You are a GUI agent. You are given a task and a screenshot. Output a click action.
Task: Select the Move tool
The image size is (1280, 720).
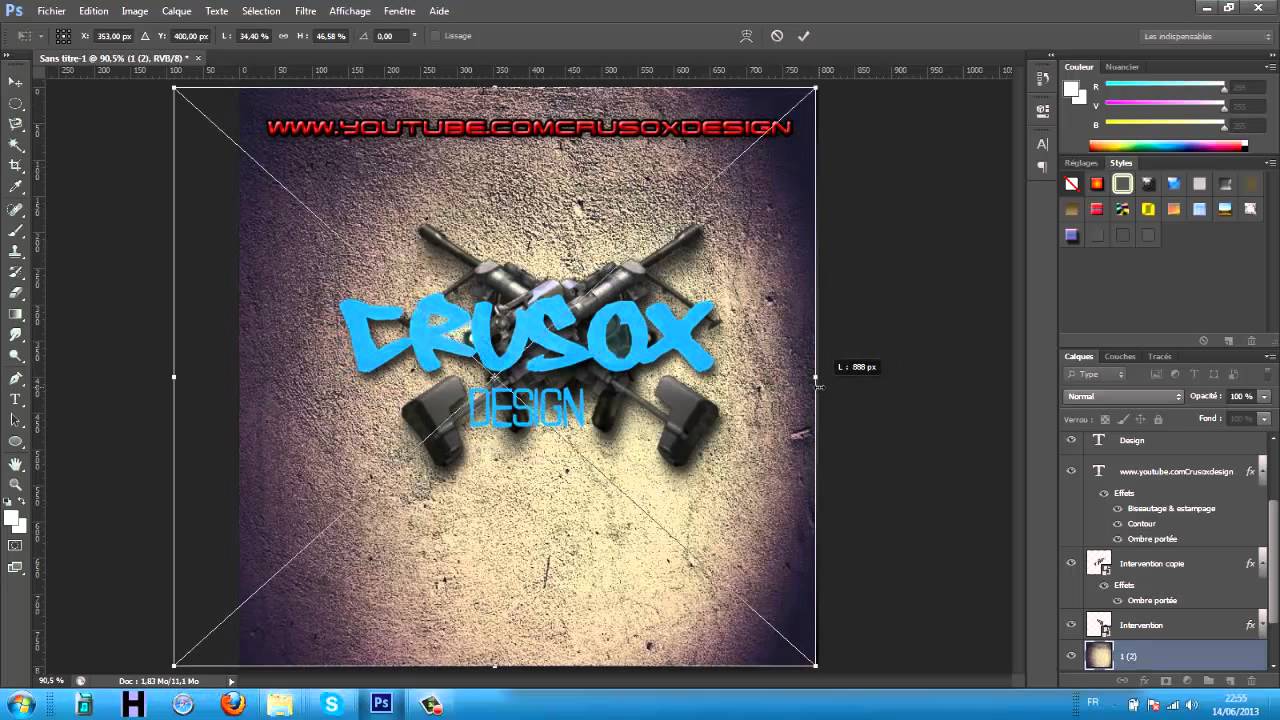click(x=15, y=82)
